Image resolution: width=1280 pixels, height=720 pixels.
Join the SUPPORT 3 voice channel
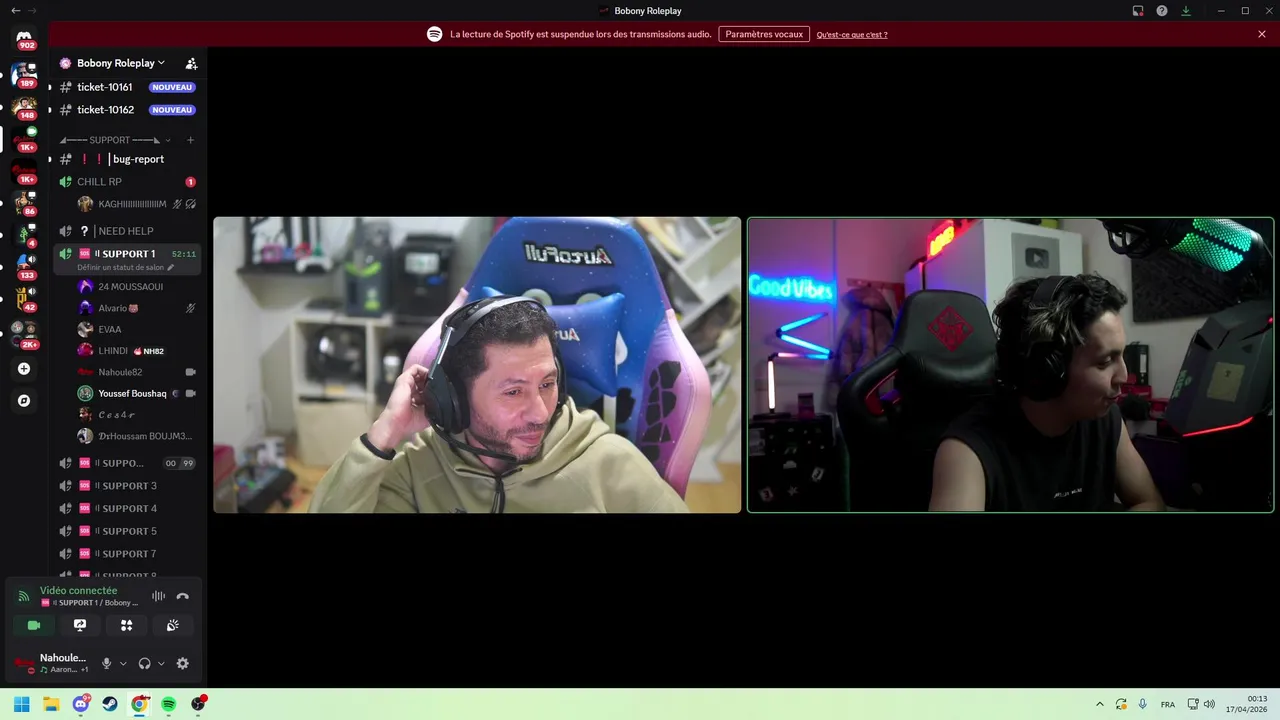pos(127,486)
